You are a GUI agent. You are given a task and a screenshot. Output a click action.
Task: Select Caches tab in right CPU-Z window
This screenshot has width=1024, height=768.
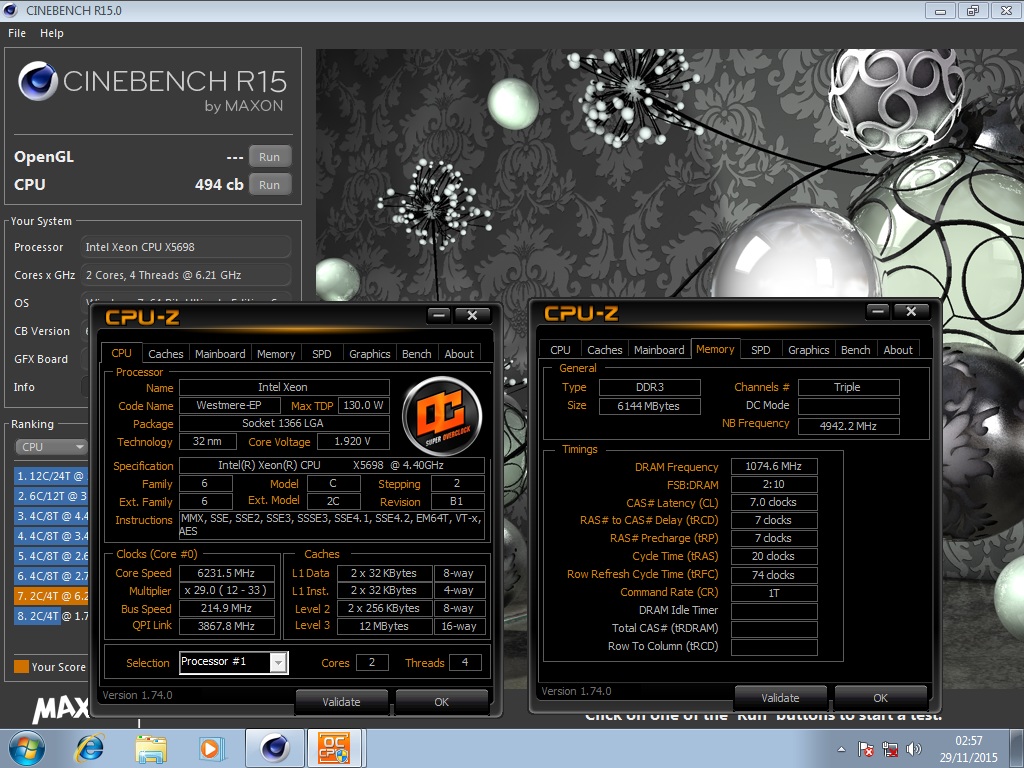point(605,350)
